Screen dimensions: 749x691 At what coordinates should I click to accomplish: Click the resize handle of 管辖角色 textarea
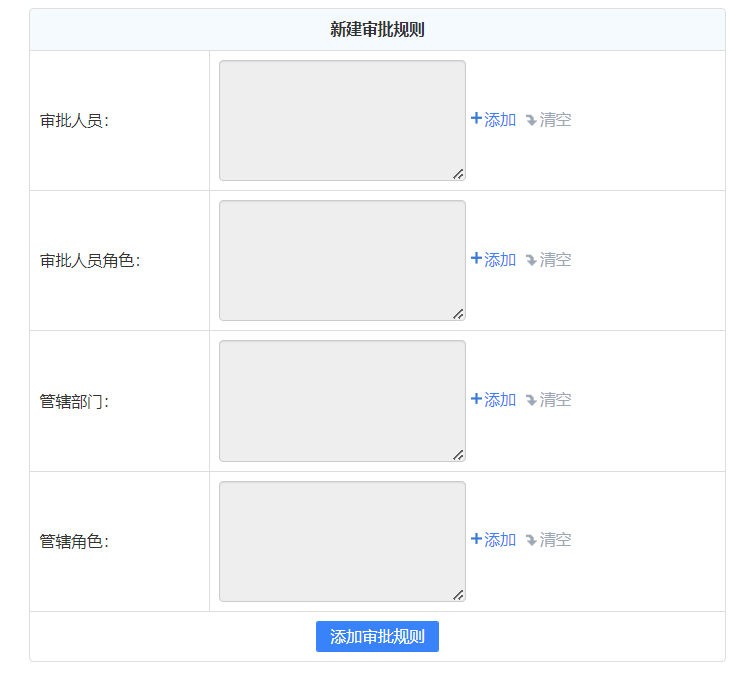coord(458,595)
